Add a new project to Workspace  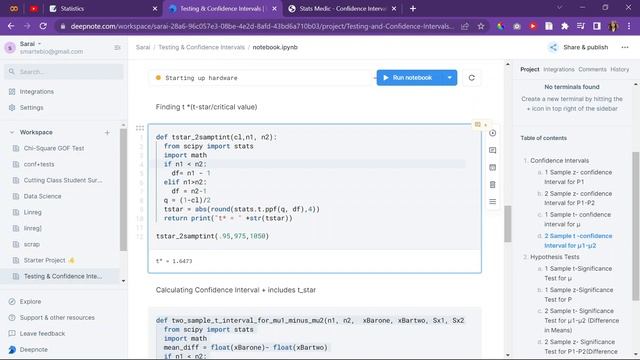107,132
